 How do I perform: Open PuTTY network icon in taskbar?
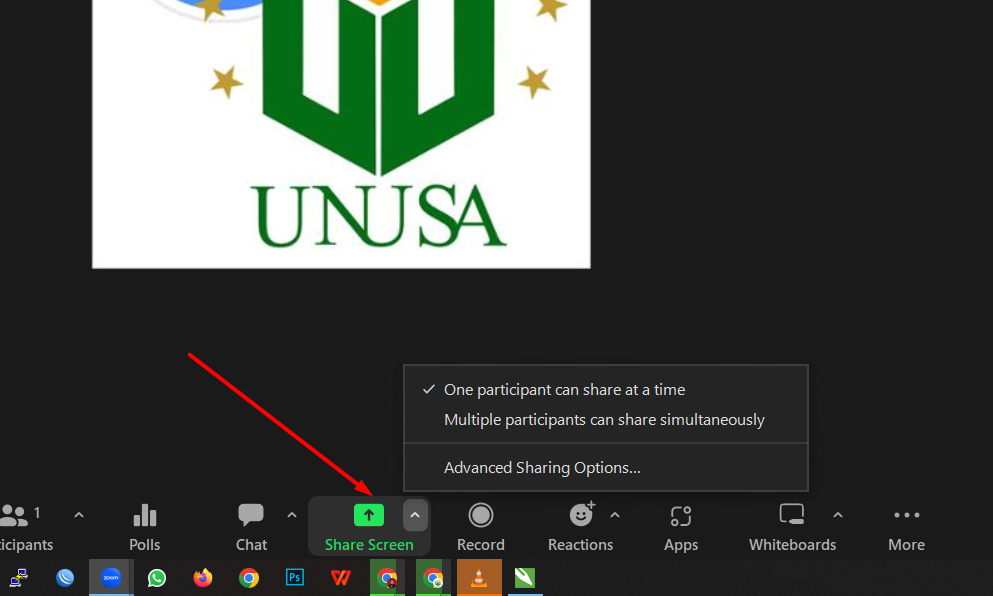pos(18,578)
